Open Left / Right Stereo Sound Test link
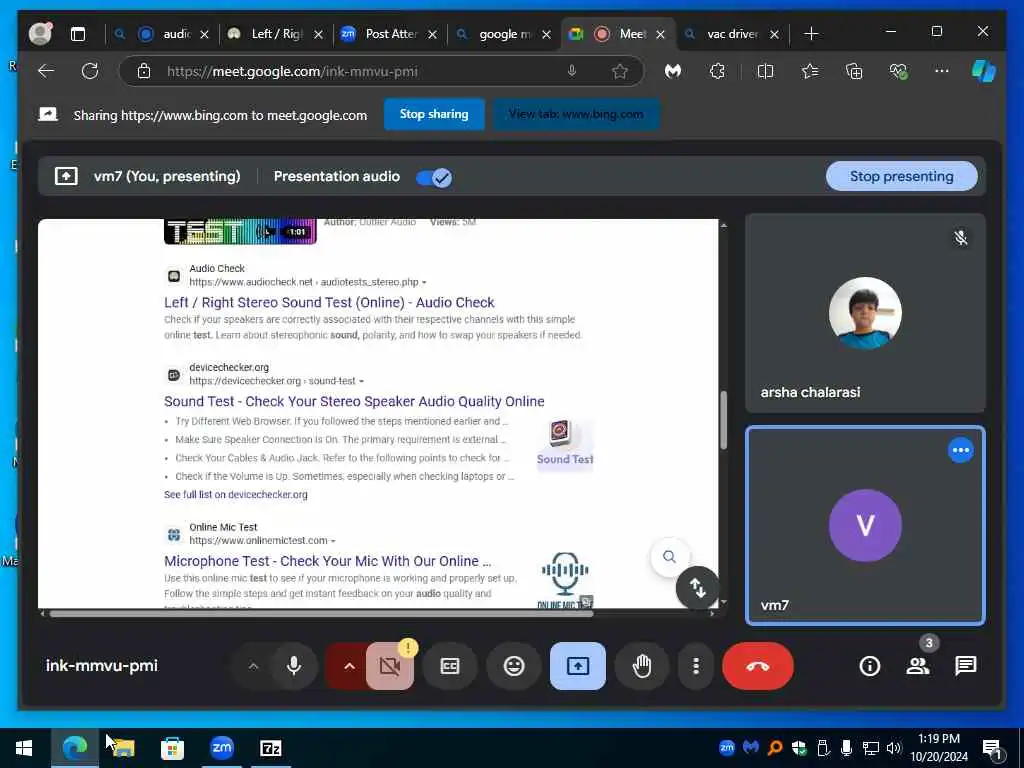 329,302
